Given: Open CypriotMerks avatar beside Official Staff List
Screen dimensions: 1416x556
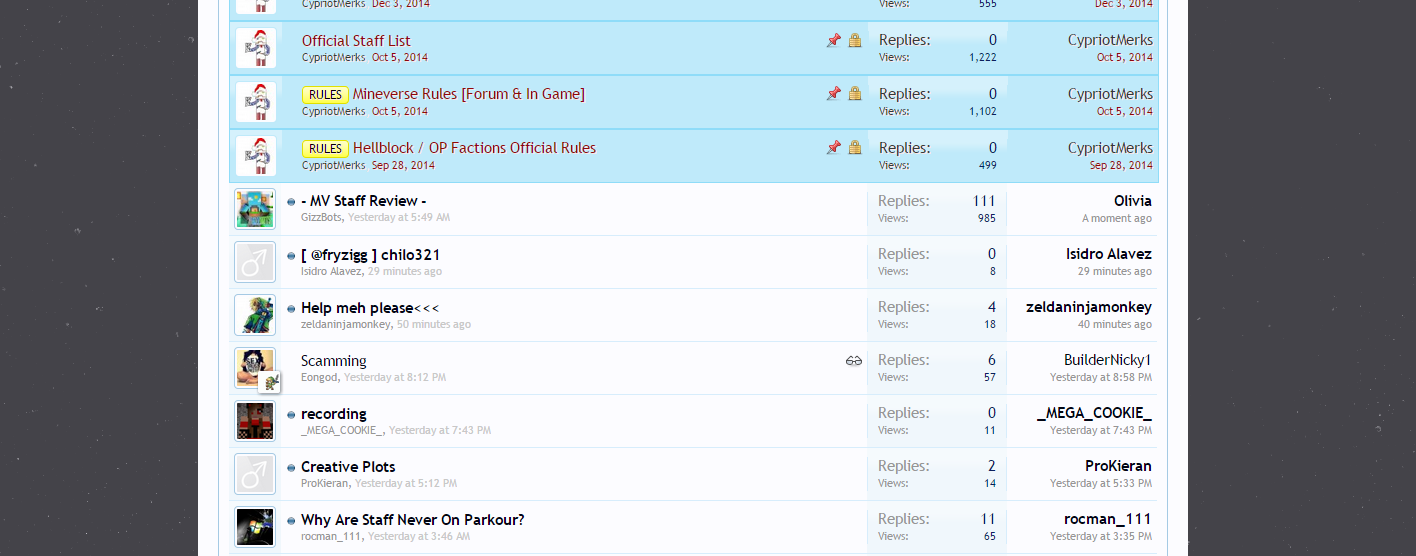Looking at the screenshot, I should coord(256,48).
